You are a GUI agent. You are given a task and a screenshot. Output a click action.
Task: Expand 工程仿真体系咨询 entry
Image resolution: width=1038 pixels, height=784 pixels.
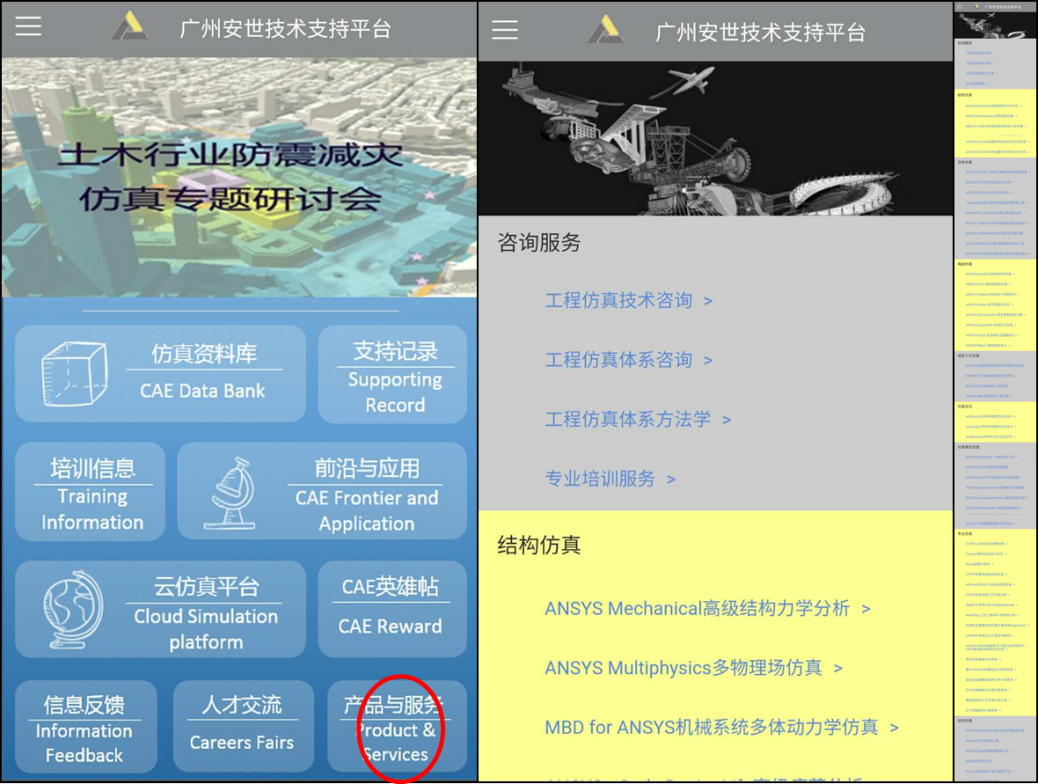(x=628, y=360)
